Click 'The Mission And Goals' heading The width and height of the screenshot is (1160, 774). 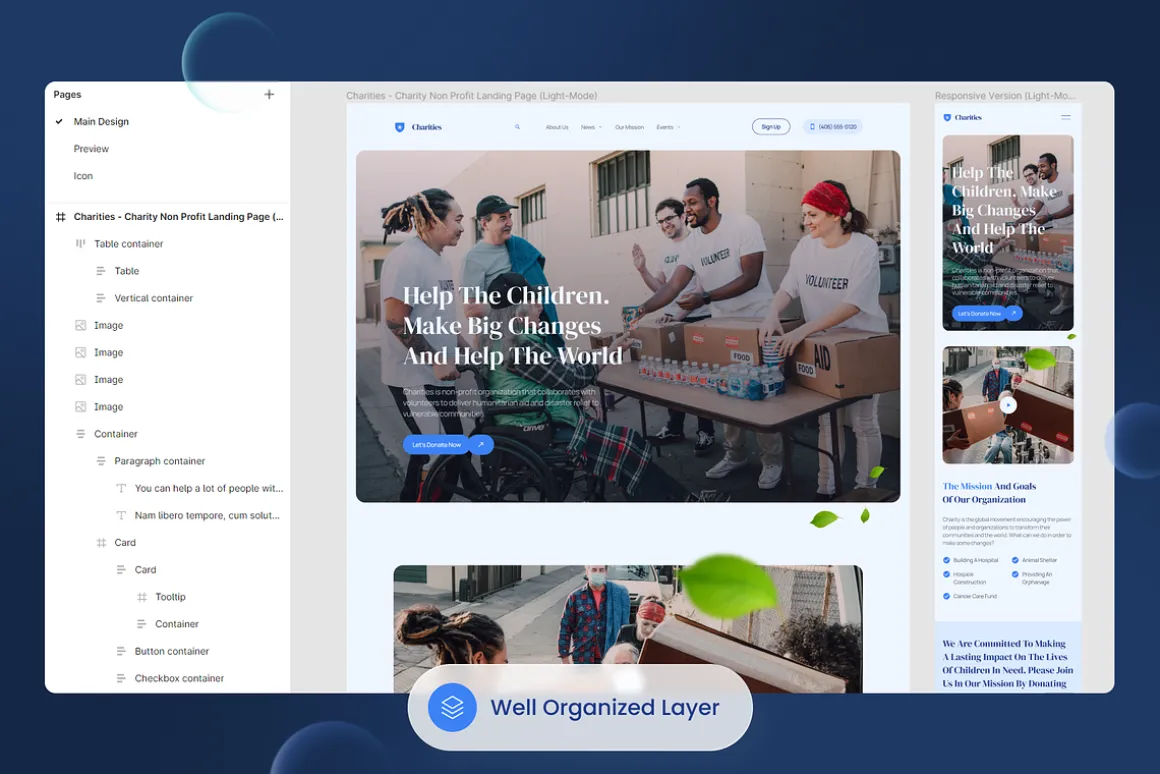click(989, 493)
